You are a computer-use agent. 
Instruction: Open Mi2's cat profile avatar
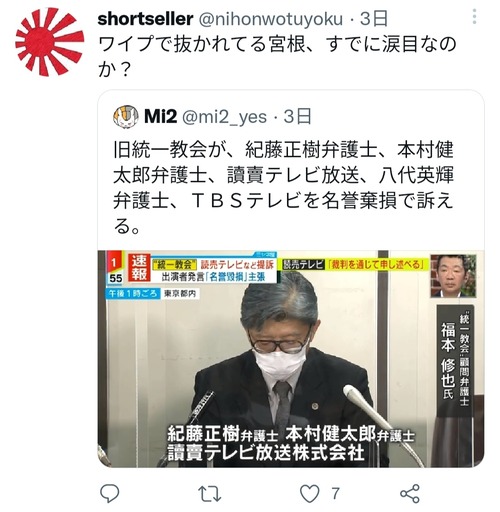point(126,117)
